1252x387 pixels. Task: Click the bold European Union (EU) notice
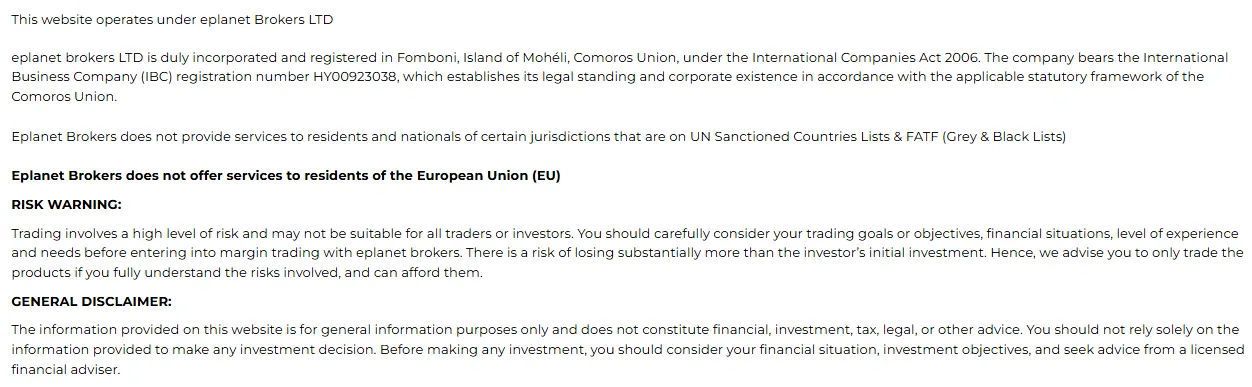tap(286, 176)
